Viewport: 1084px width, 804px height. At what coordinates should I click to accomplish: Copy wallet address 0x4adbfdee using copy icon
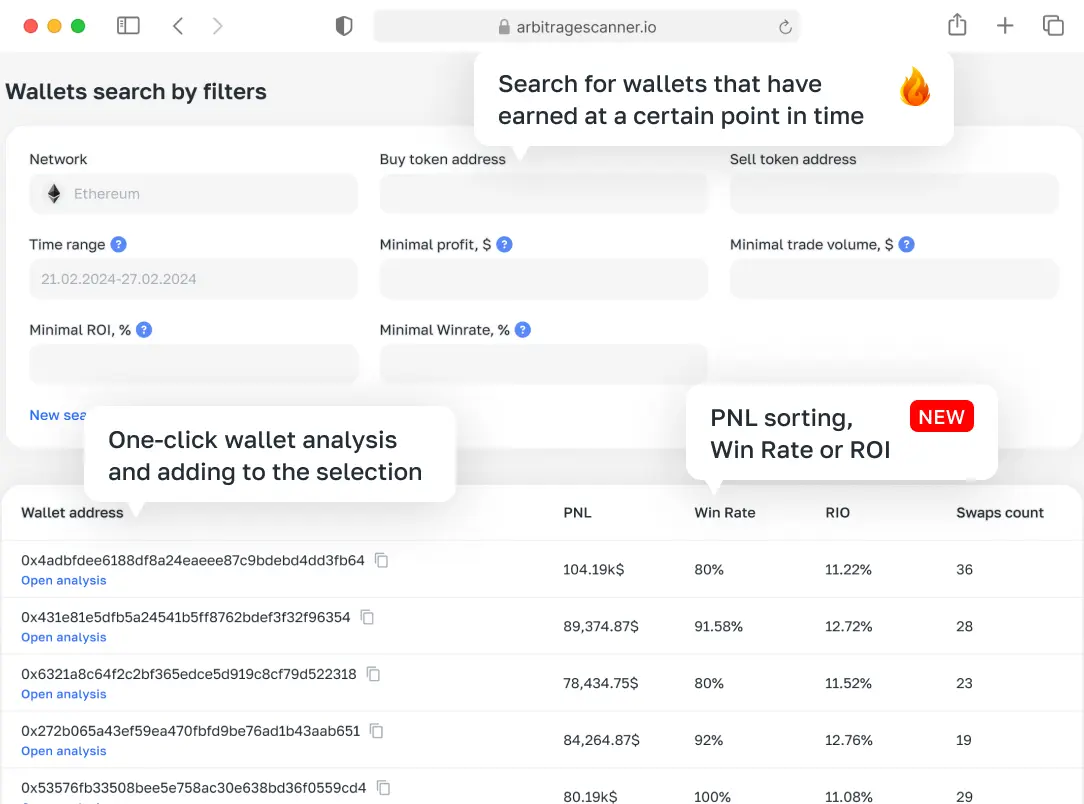381,561
